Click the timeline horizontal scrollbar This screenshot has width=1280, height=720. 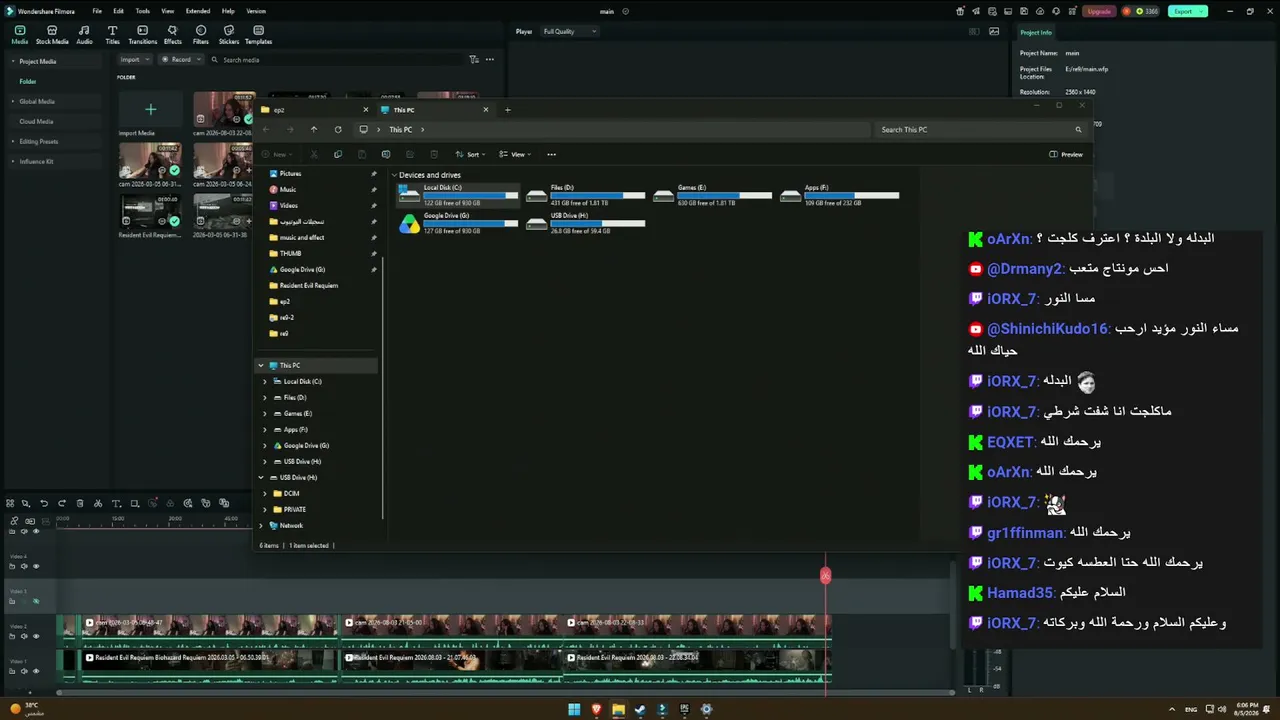(x=505, y=692)
